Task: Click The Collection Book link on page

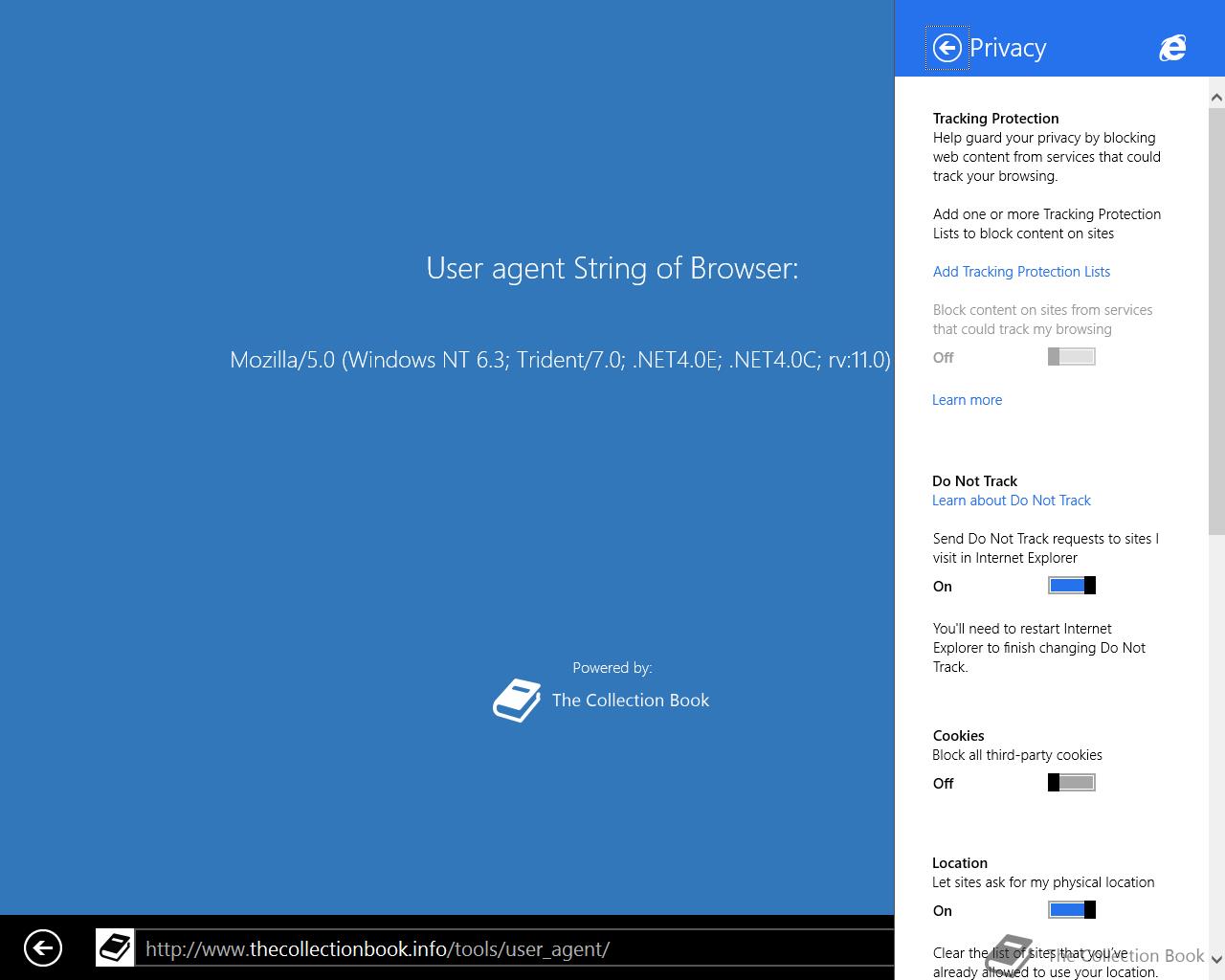Action: [630, 701]
